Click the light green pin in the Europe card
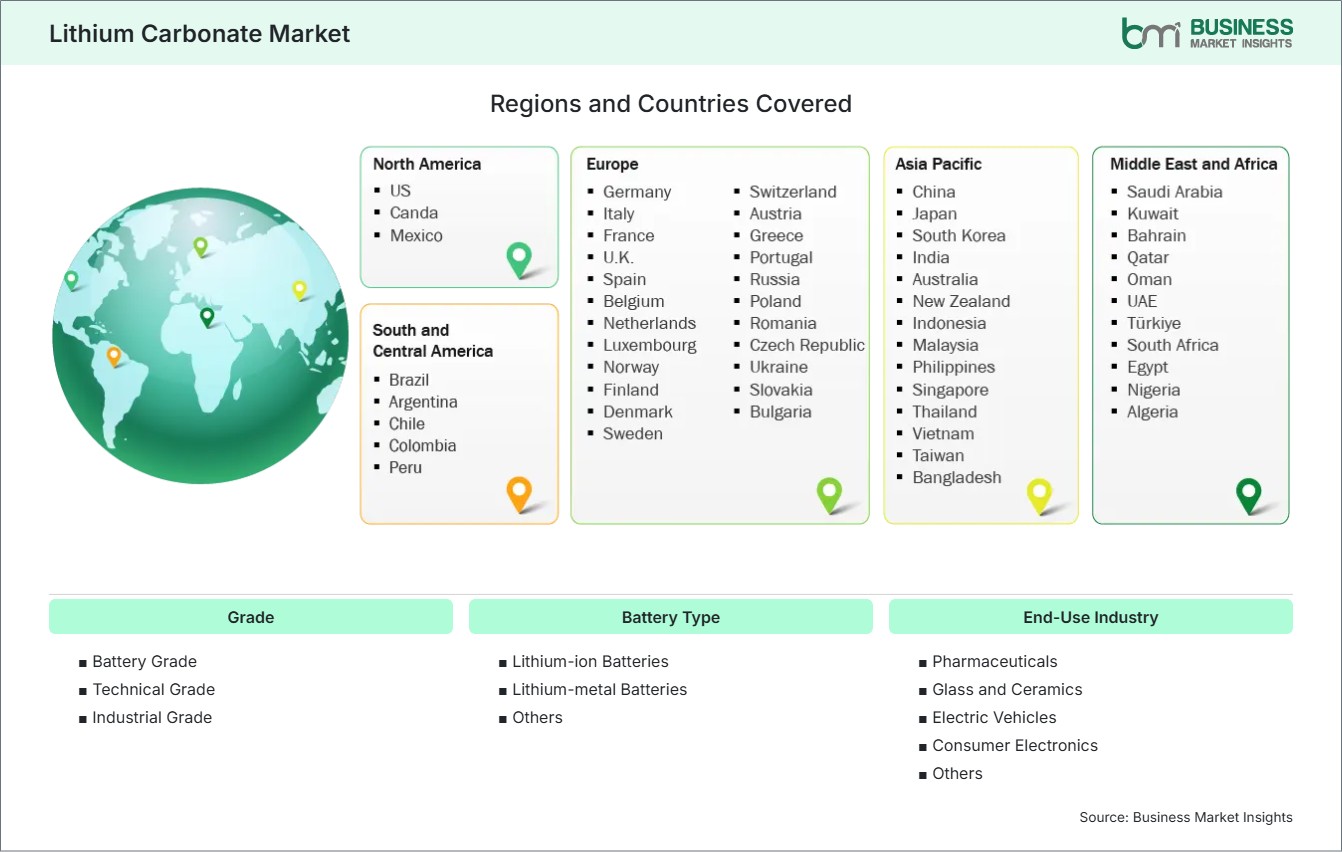 [829, 494]
